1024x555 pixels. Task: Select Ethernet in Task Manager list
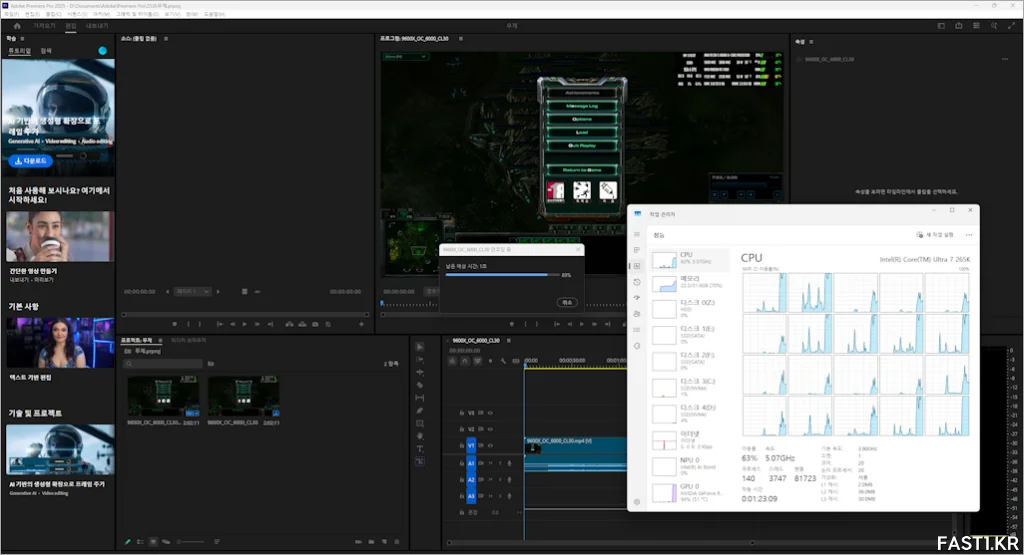[690, 439]
